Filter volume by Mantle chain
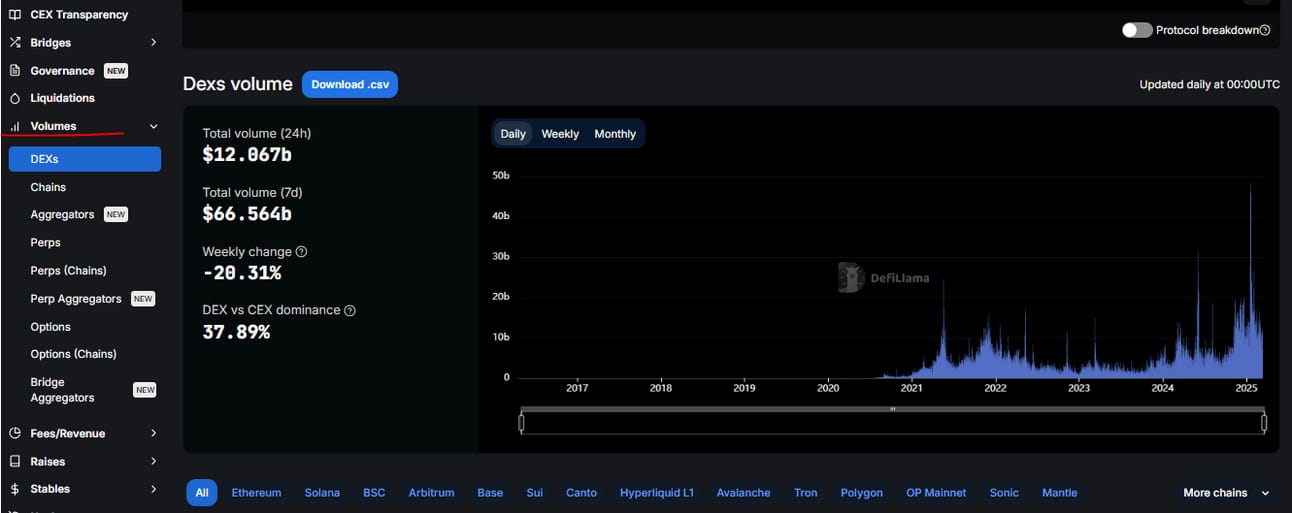The image size is (1292, 513). [1060, 493]
